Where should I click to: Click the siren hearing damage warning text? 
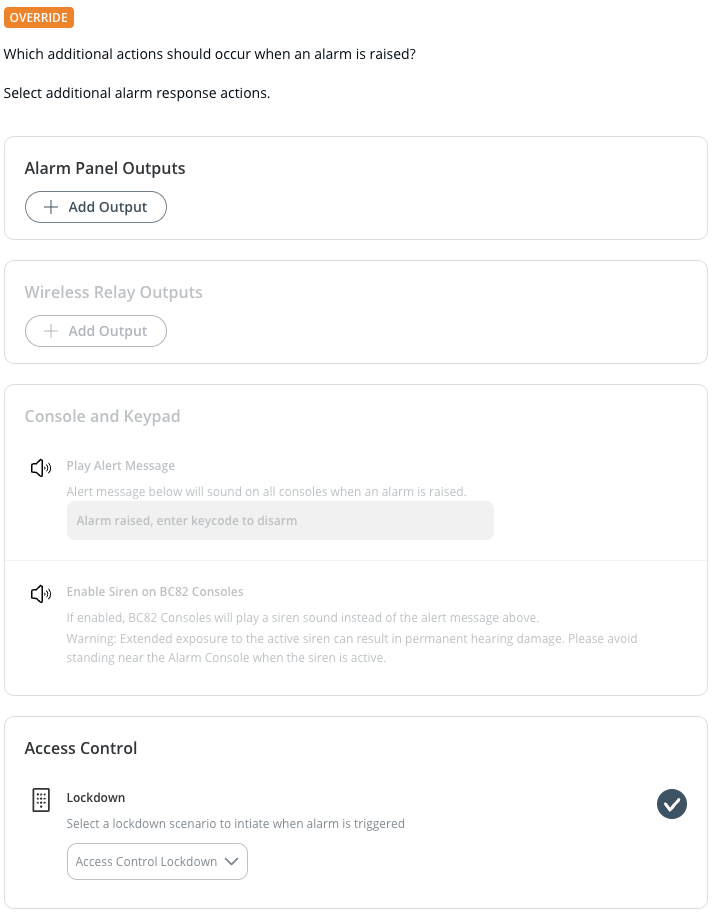coord(350,647)
